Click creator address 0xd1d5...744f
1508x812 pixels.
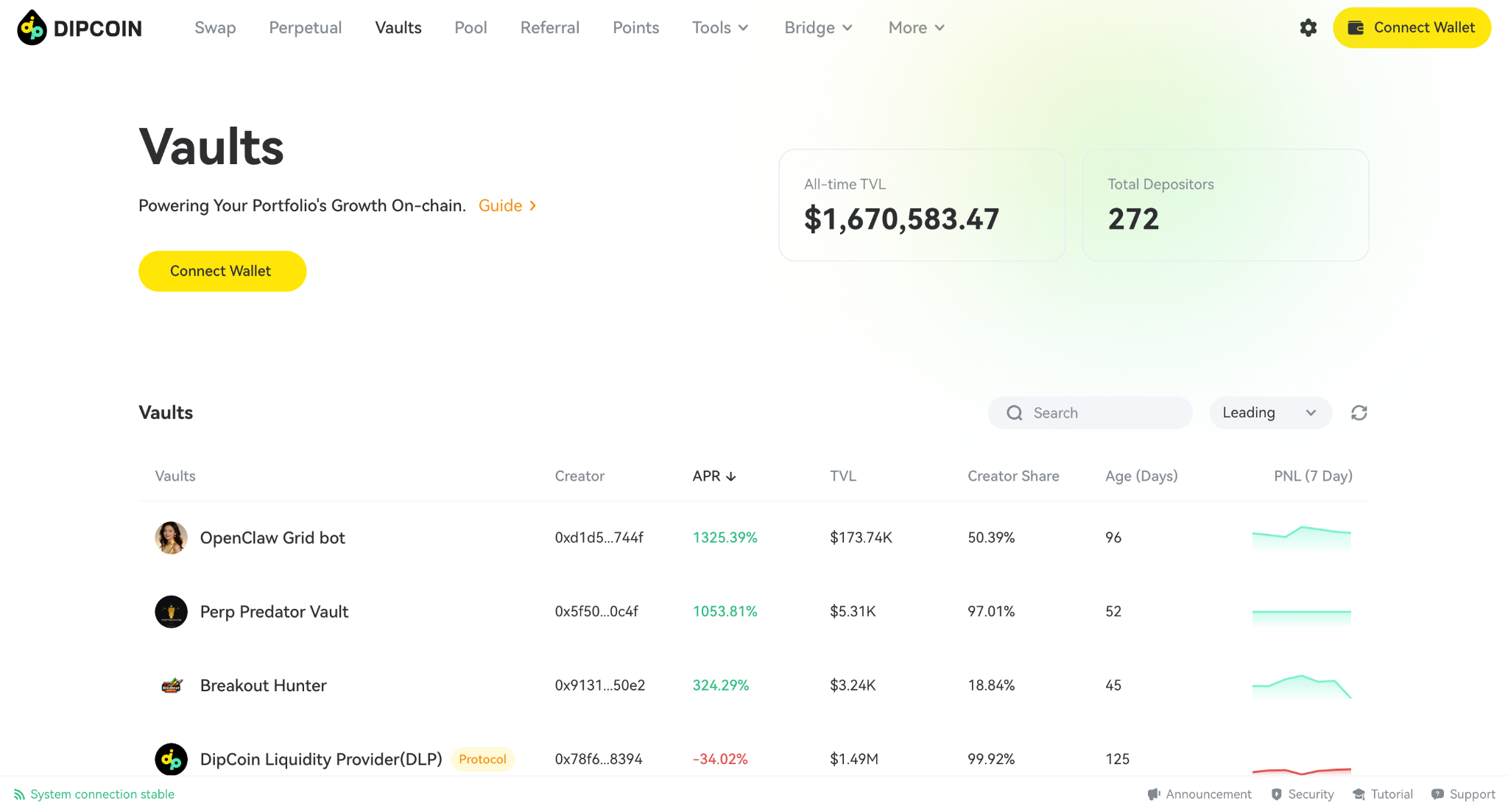pyautogui.click(x=599, y=538)
